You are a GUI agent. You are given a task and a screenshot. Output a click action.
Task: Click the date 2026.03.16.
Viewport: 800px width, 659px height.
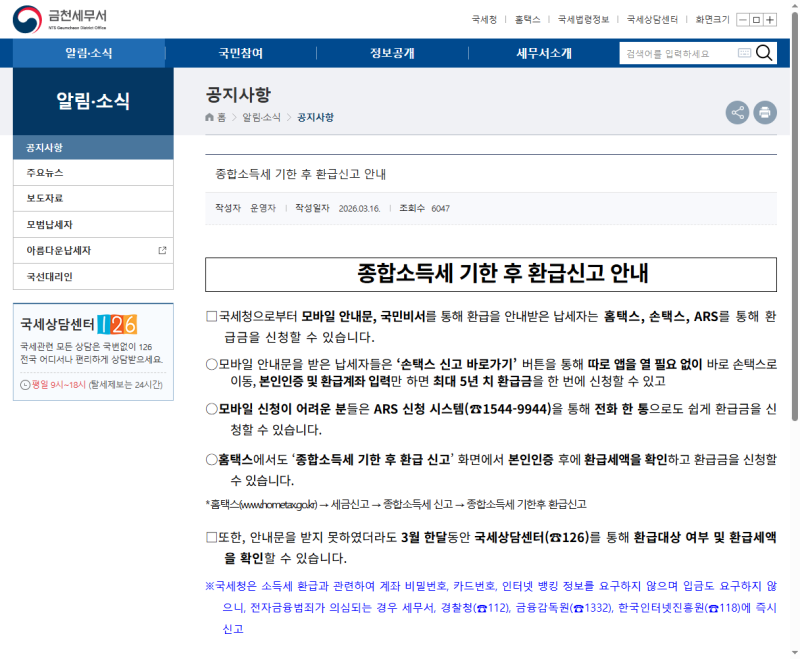[359, 209]
